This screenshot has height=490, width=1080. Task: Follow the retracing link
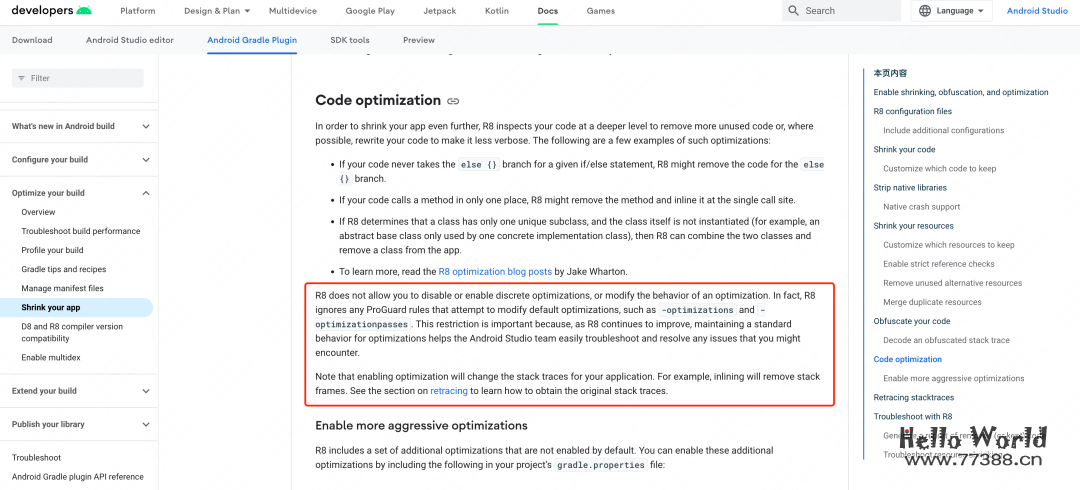[x=449, y=391]
